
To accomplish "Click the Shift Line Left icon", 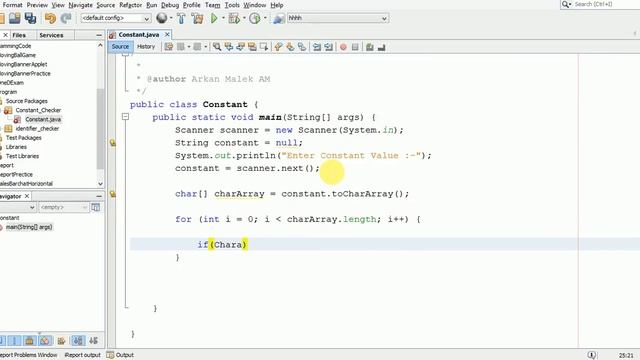I will click(317, 47).
